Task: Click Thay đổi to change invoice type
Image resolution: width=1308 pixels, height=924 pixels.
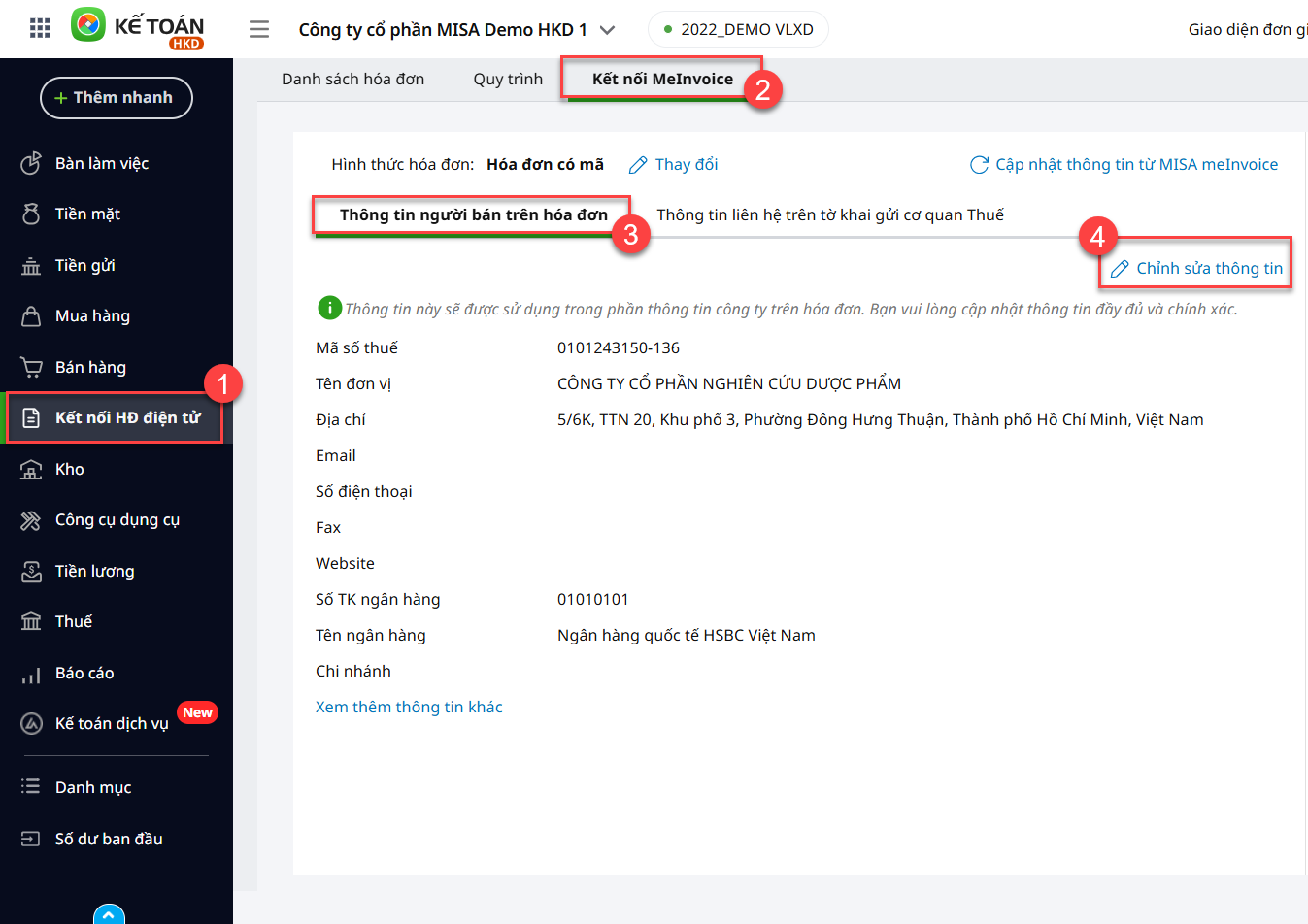Action: coord(674,165)
